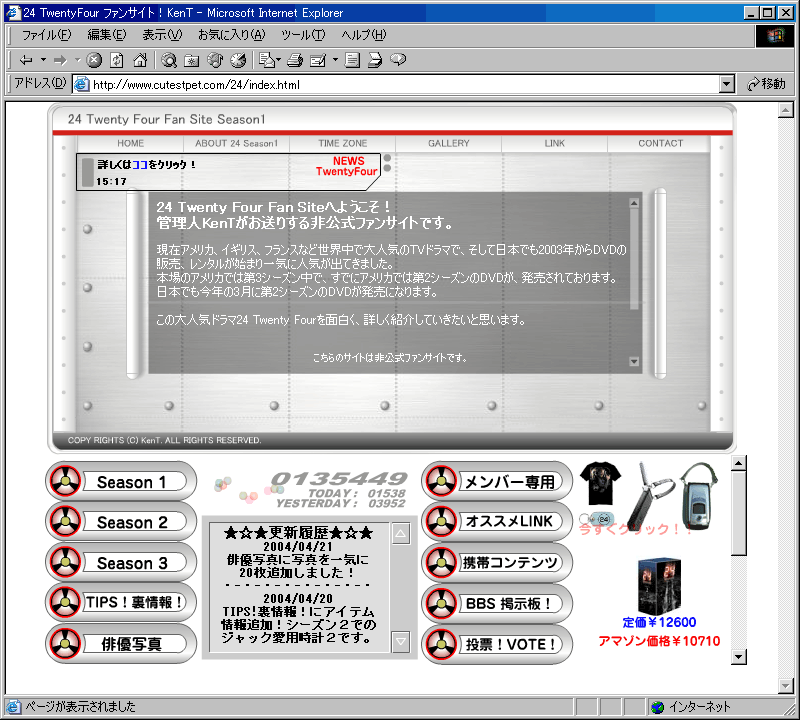This screenshot has height=720, width=800.
Task: Open the BBS 掲示板！ button
Action: click(497, 604)
